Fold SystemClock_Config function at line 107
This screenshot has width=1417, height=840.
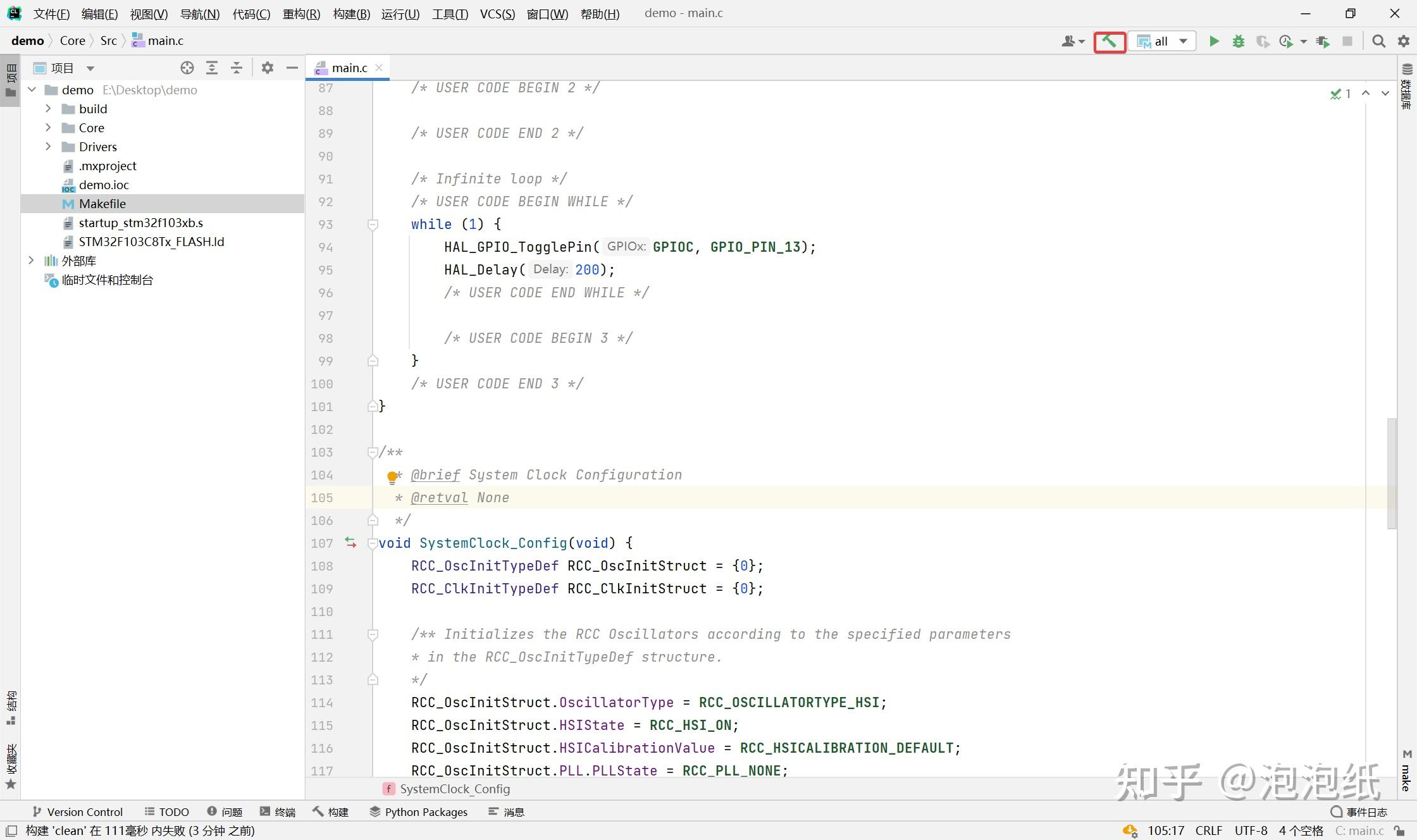point(373,543)
